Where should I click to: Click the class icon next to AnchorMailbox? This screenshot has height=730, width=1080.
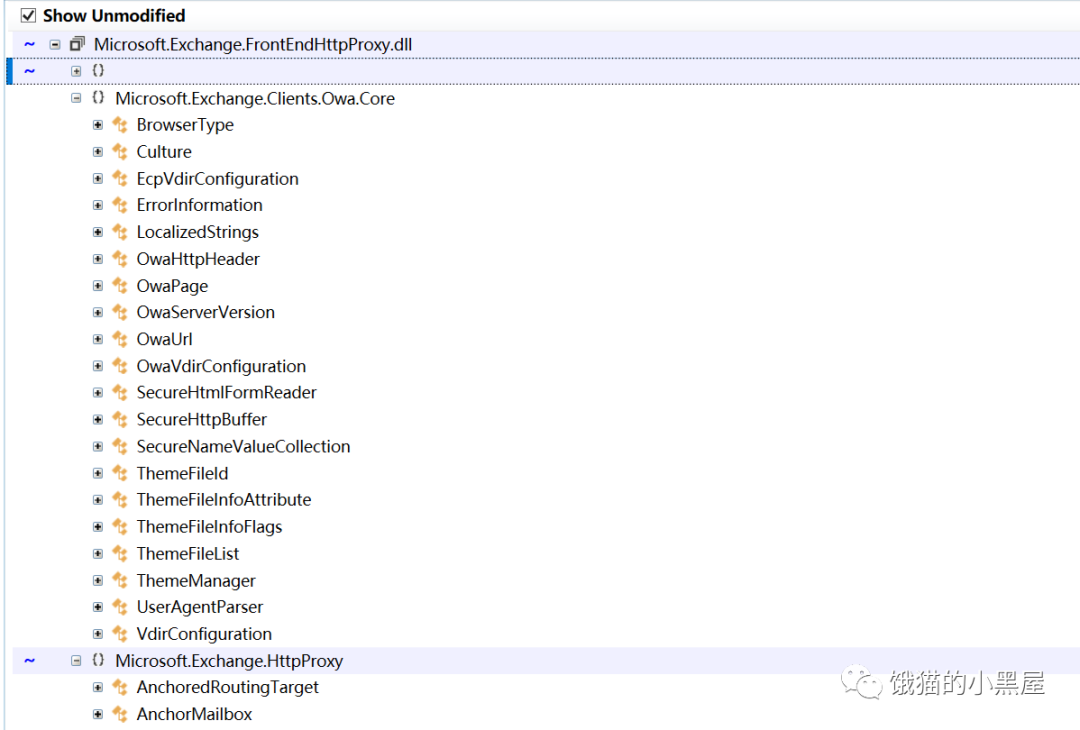click(121, 714)
